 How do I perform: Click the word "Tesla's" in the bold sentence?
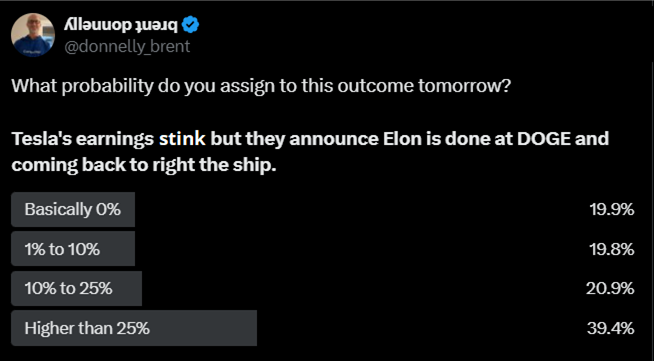click(40, 139)
